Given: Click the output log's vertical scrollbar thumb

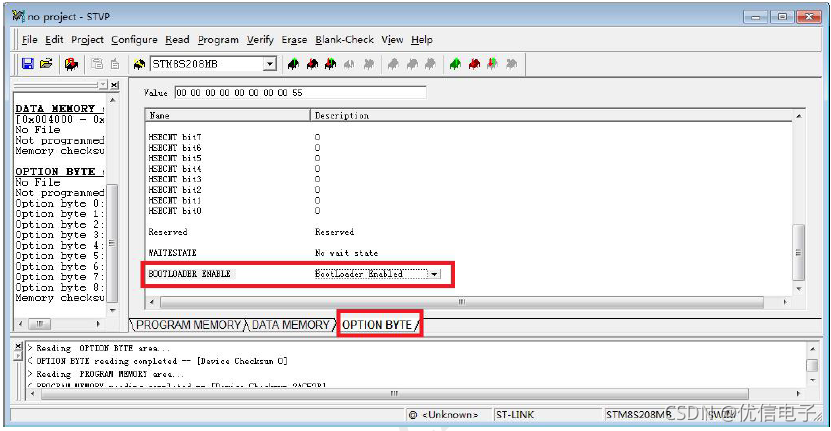Looking at the screenshot, I should [x=812, y=365].
